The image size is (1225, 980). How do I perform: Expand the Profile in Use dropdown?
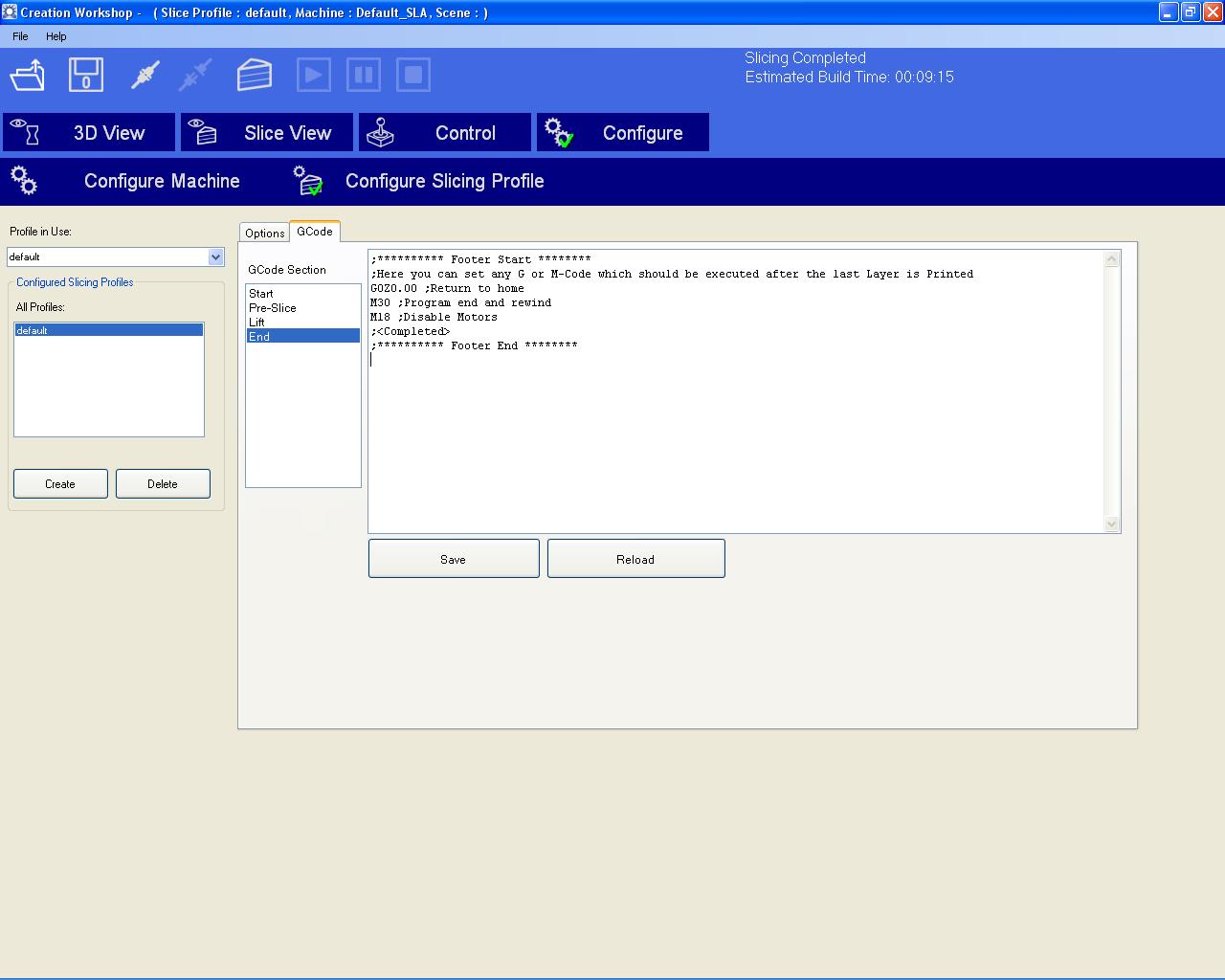tap(215, 256)
